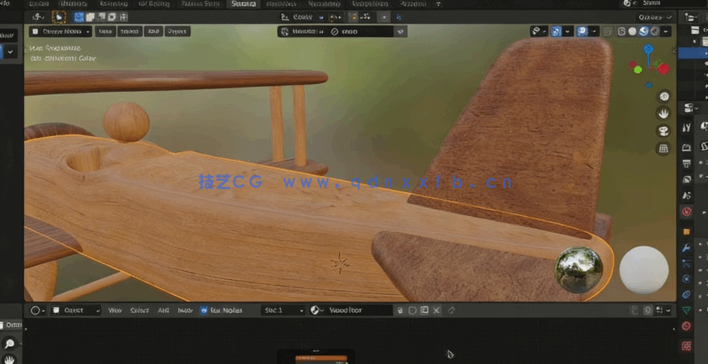
Task: Open the material browse sphere dropdown
Action: 316,310
